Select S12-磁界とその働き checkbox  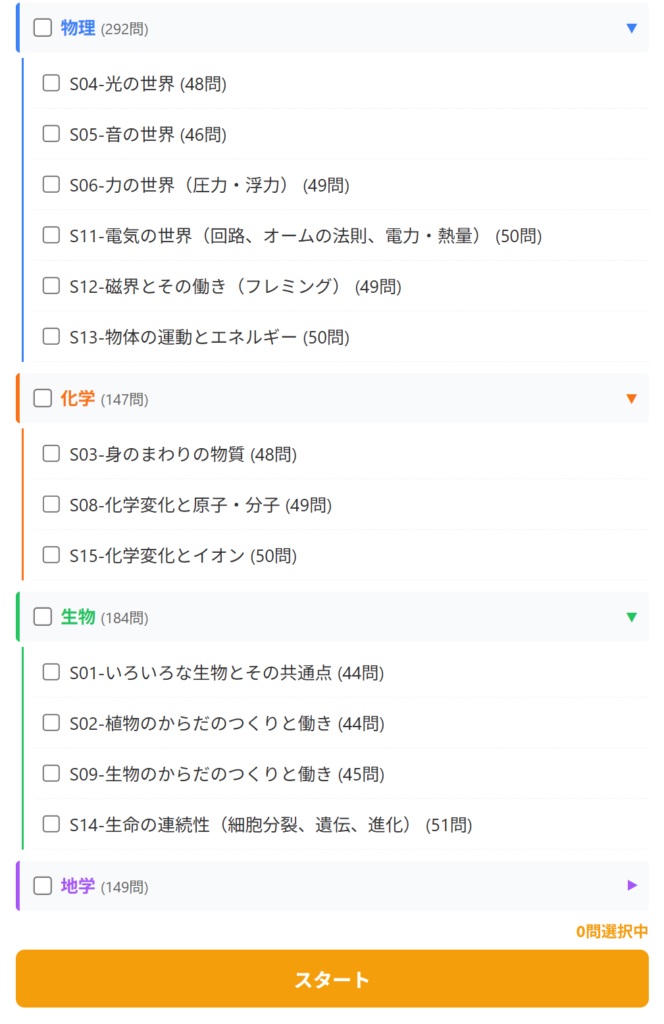tap(51, 286)
